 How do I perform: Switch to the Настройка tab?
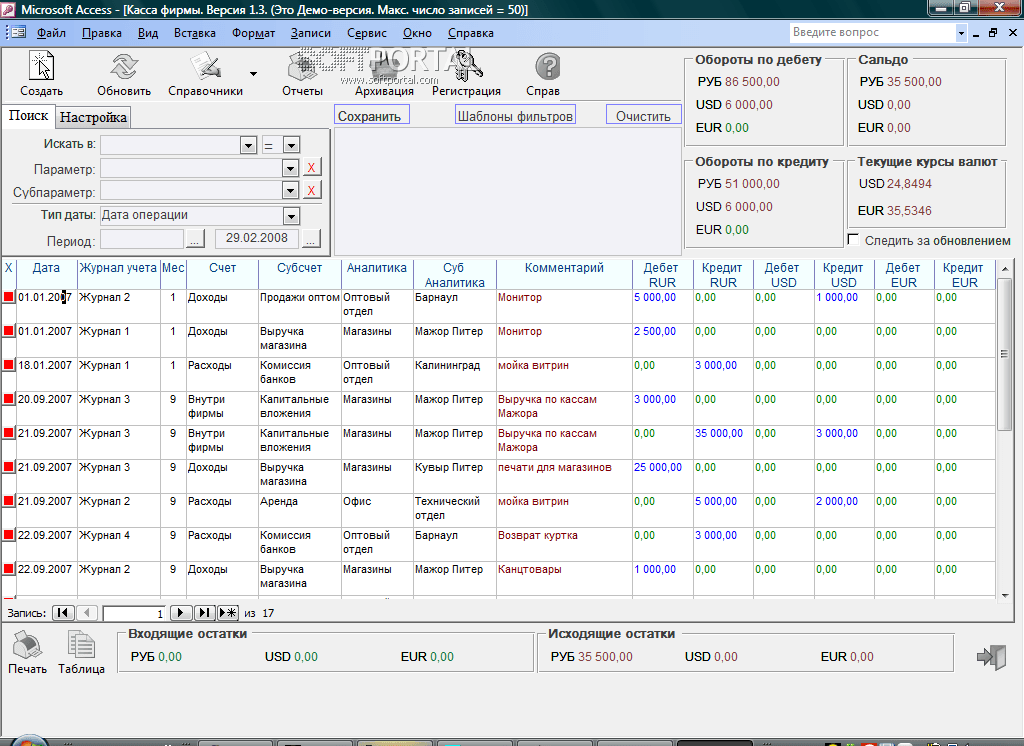[93, 118]
